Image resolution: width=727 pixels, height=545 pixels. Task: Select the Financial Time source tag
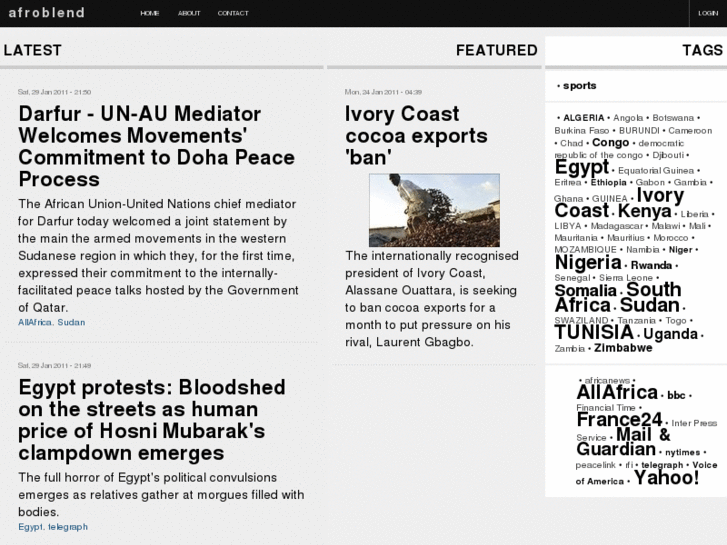click(606, 408)
